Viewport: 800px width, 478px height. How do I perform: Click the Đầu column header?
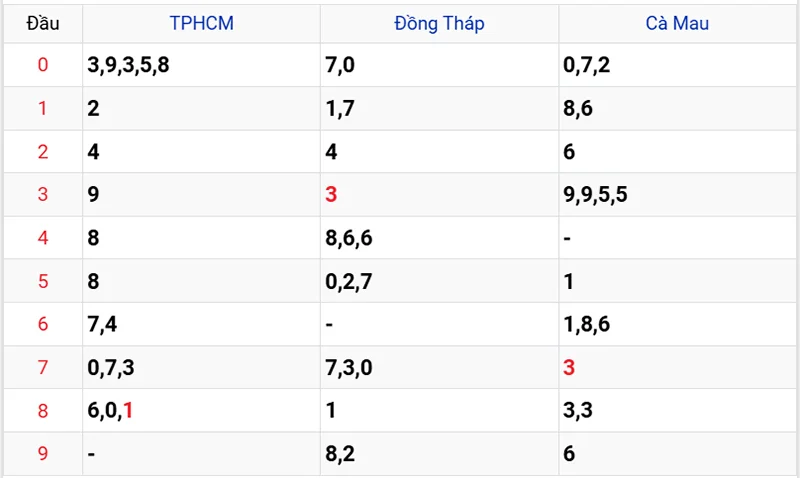[x=43, y=23]
